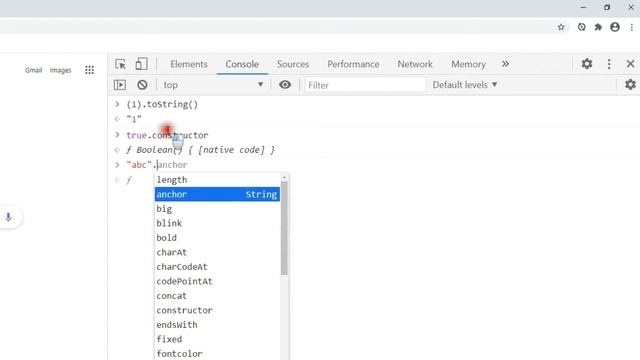Pick charAt from autocomplete list

pos(217,252)
